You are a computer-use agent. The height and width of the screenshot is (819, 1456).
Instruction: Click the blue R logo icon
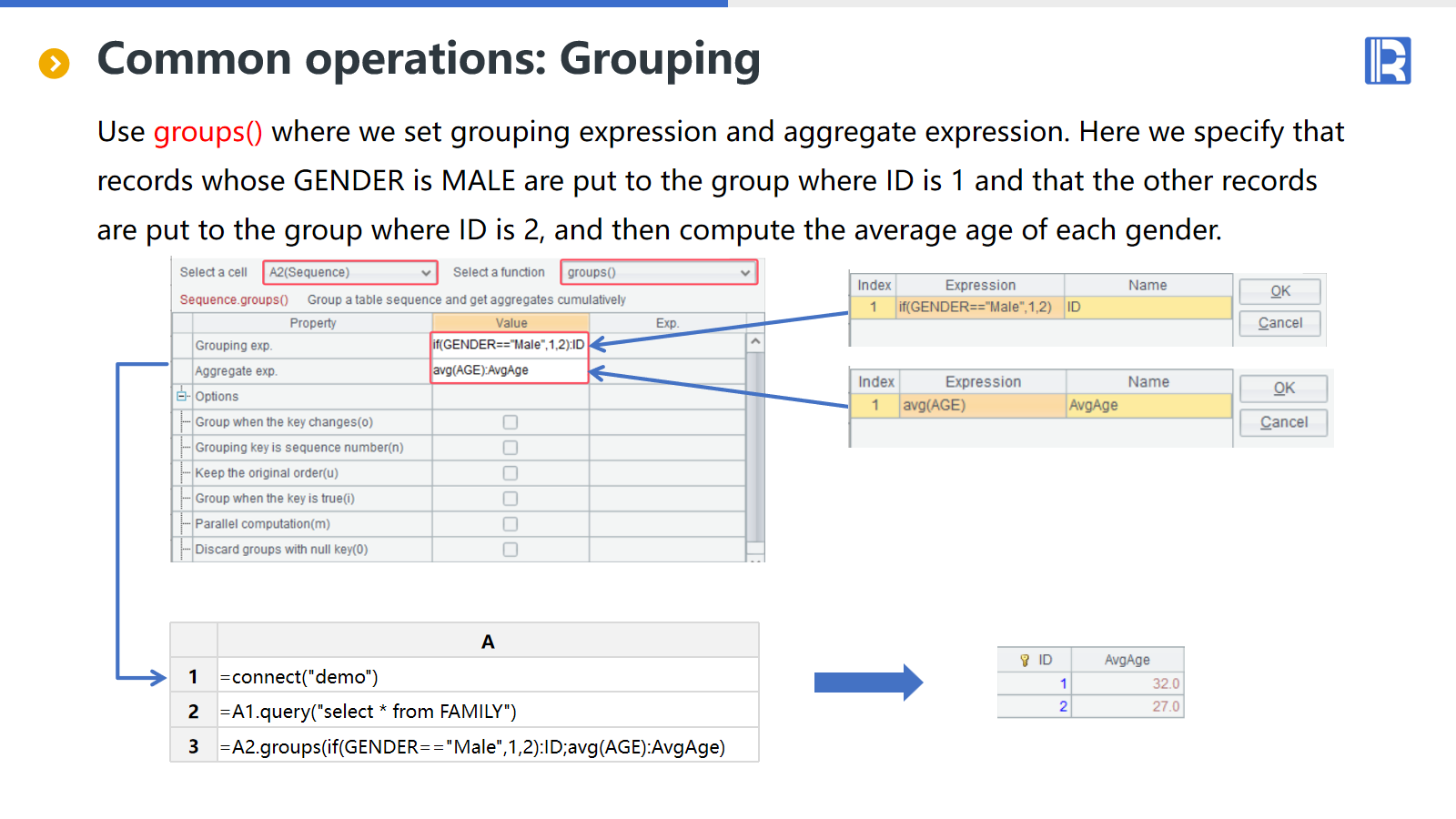point(1387,61)
